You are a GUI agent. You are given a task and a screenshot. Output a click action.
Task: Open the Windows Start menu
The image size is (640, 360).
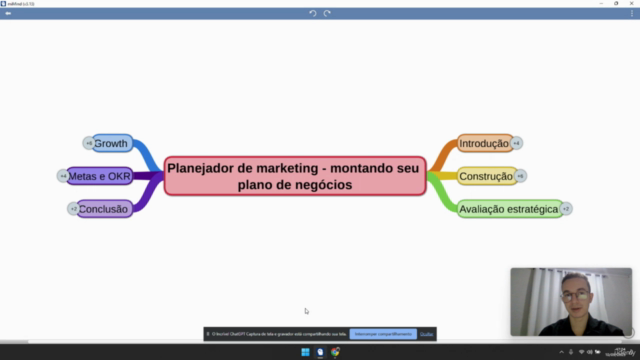point(305,352)
